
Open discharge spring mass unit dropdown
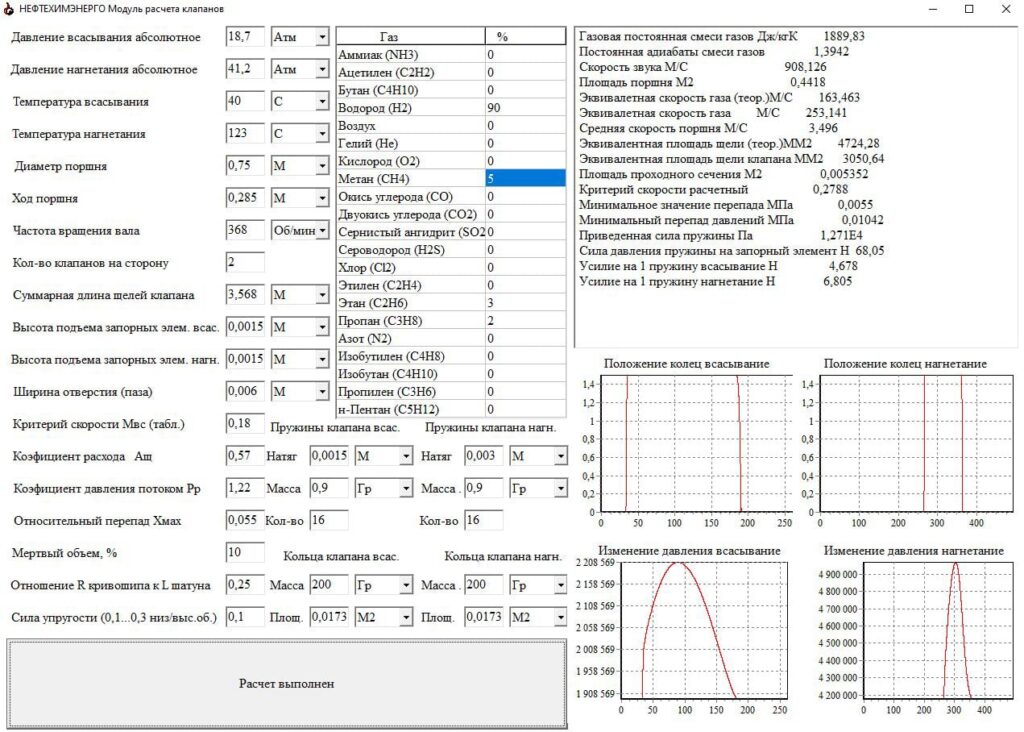pyautogui.click(x=560, y=488)
